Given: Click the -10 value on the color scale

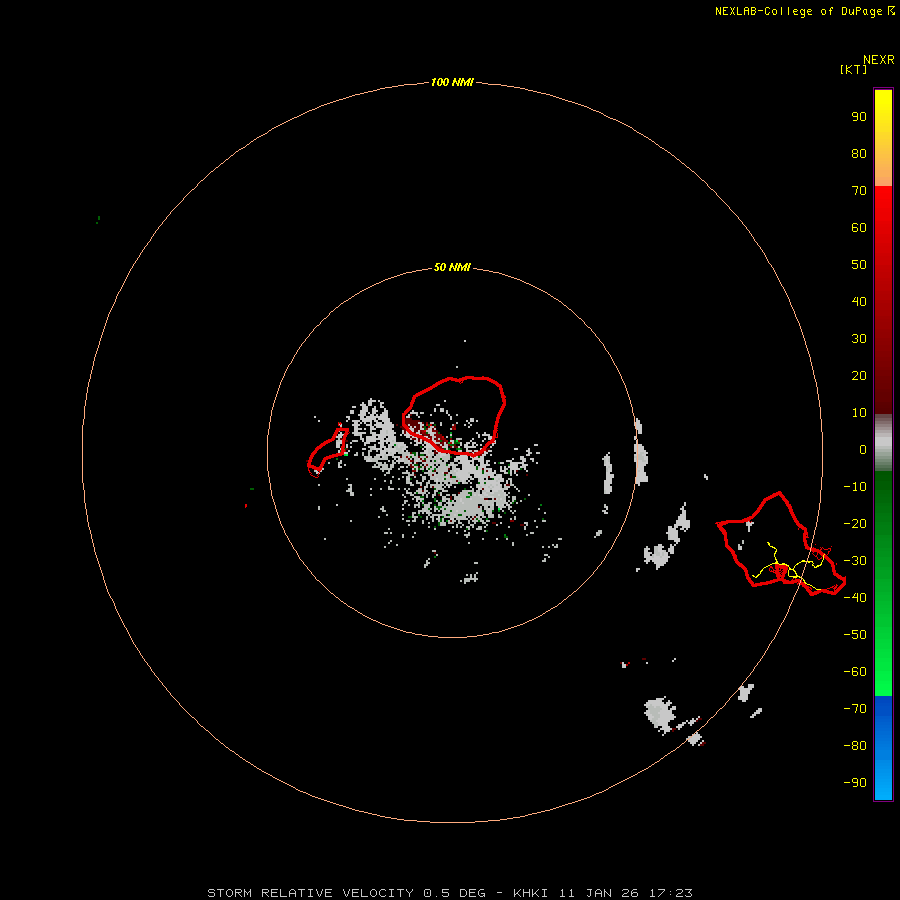Looking at the screenshot, I should (855, 487).
